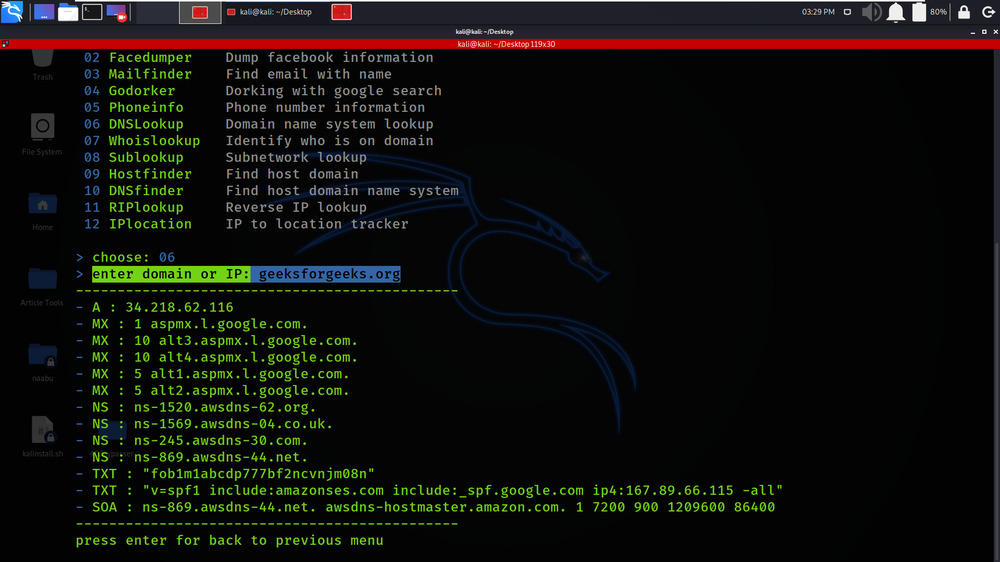Click the '02 Facedumper' menu row
Image resolution: width=1000 pixels, height=562 pixels.
(258, 57)
